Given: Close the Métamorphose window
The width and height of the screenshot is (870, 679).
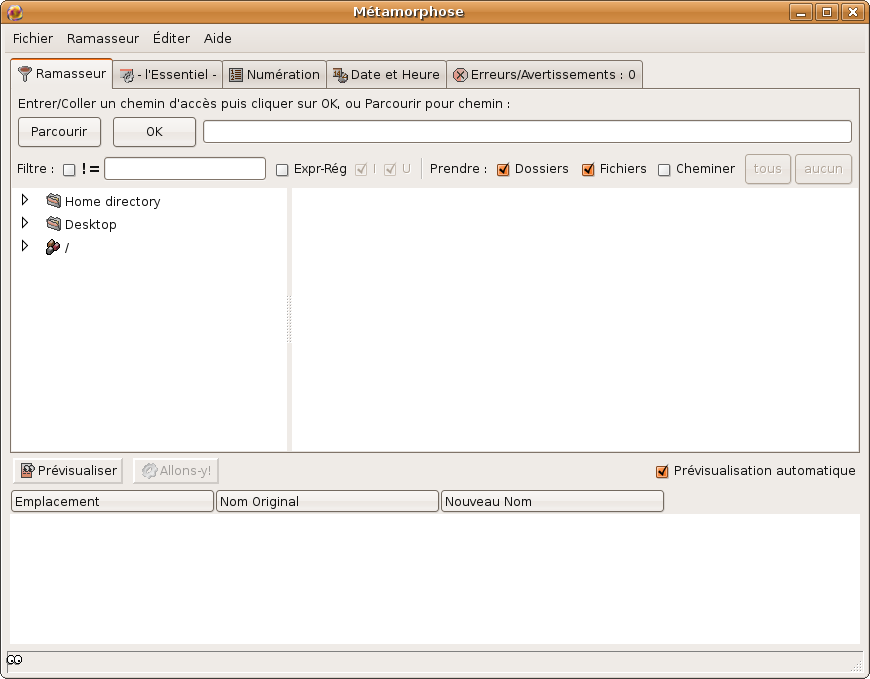Looking at the screenshot, I should (x=853, y=12).
